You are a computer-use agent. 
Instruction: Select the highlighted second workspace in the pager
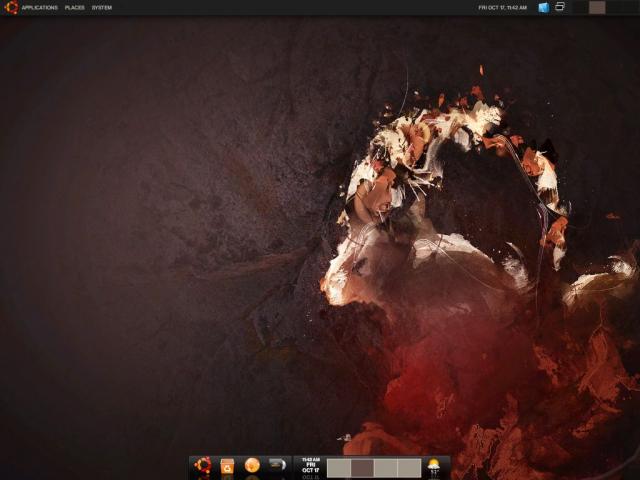coord(362,468)
